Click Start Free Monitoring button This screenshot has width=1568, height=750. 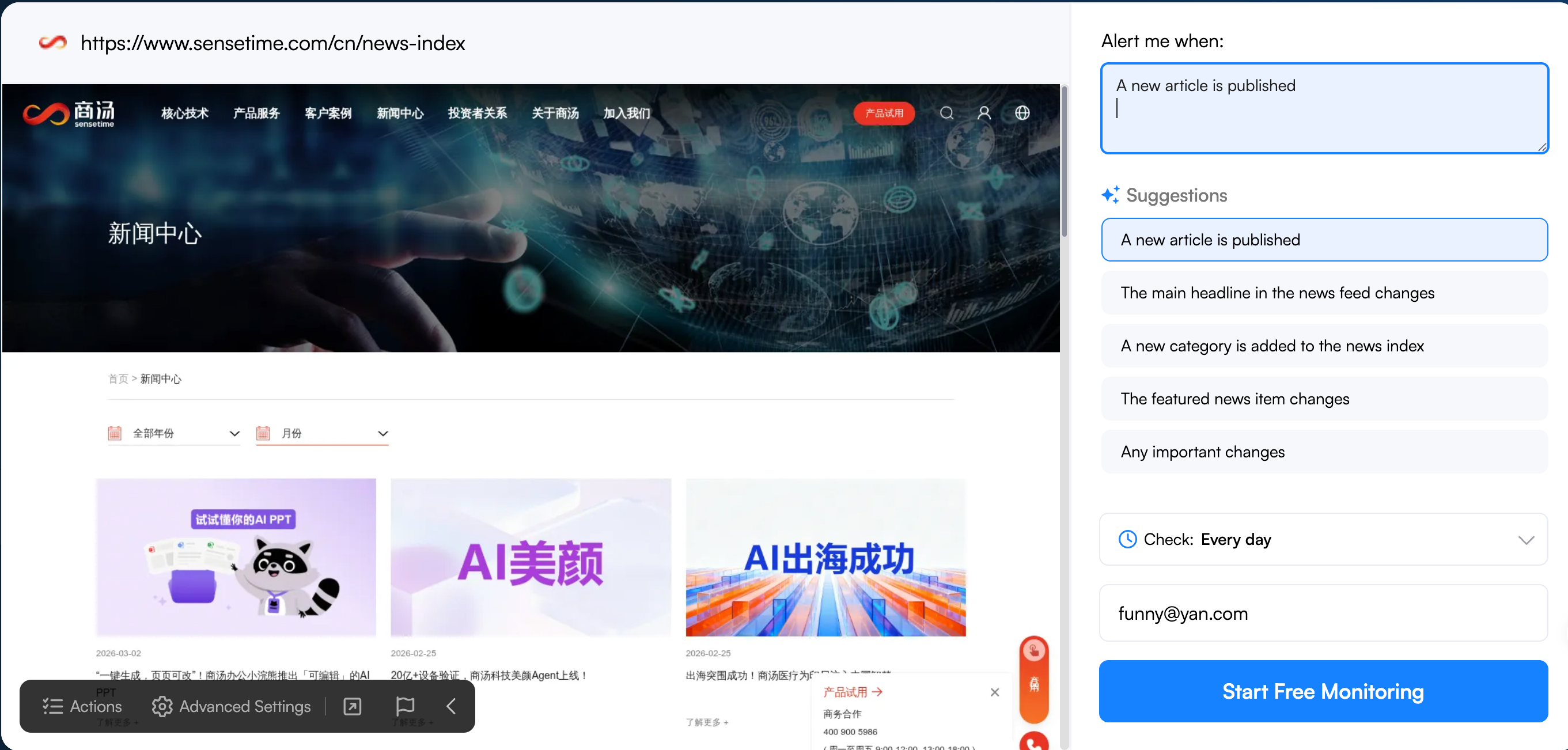1323,691
